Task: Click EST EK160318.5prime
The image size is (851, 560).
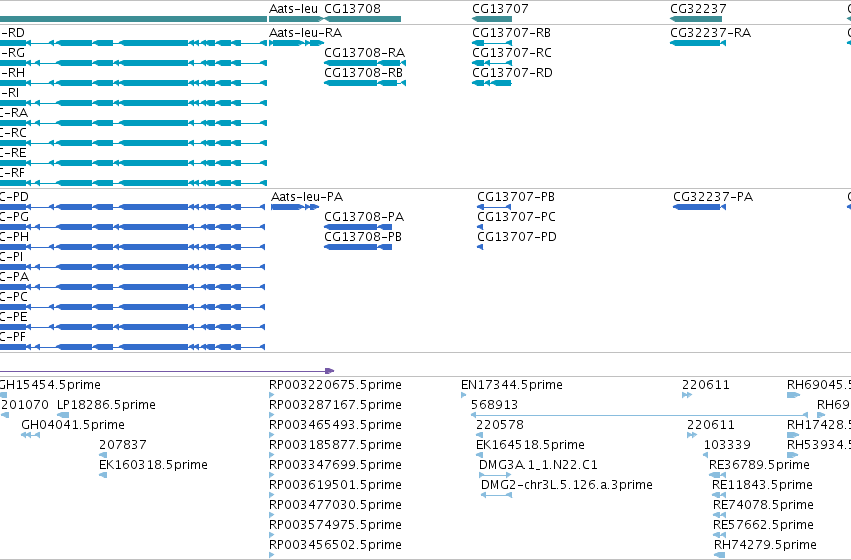Action: tap(103, 475)
